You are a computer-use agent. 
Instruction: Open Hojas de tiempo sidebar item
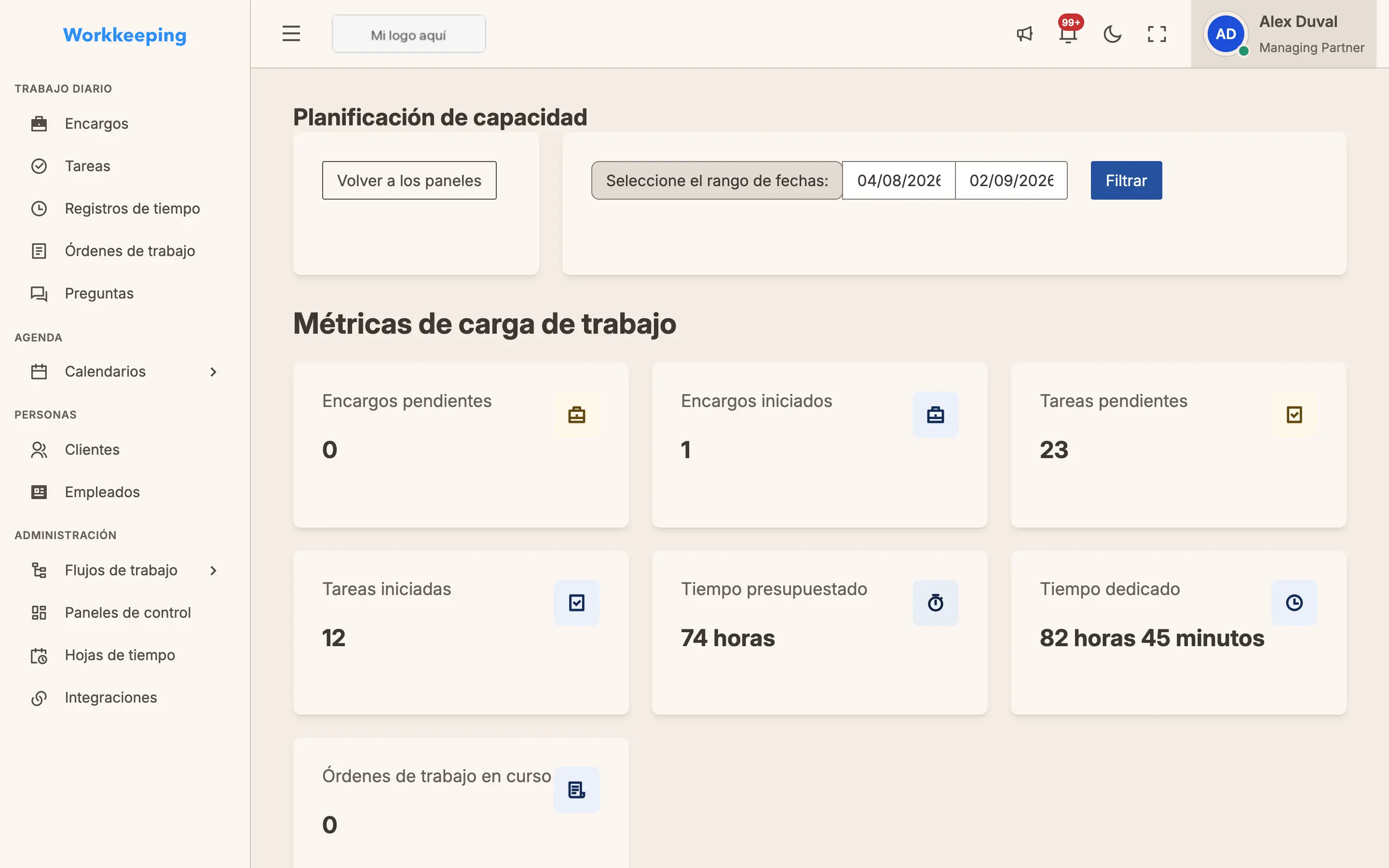(124, 655)
